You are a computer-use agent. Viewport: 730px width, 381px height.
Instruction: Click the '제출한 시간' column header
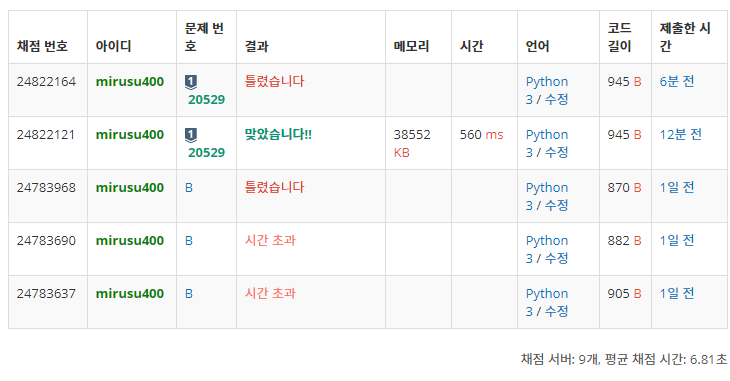coord(685,37)
